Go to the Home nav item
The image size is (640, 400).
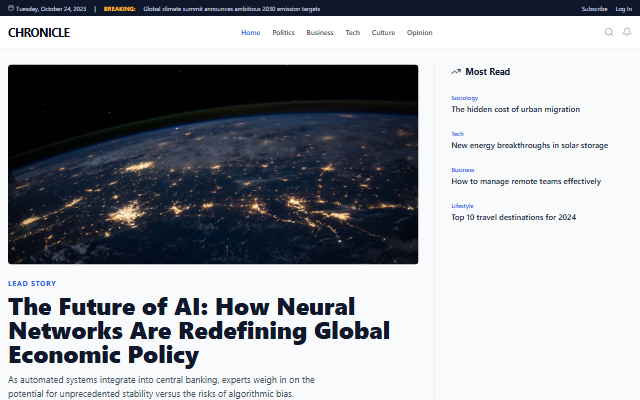[251, 33]
